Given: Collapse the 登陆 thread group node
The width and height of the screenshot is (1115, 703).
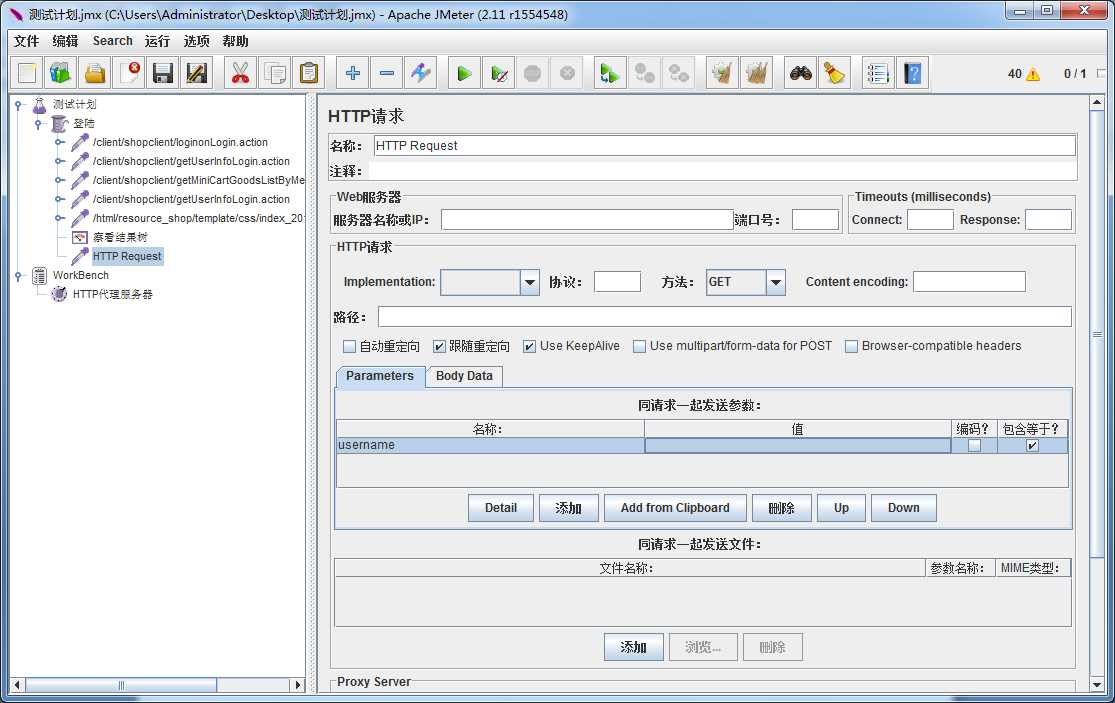Looking at the screenshot, I should click(x=38, y=124).
